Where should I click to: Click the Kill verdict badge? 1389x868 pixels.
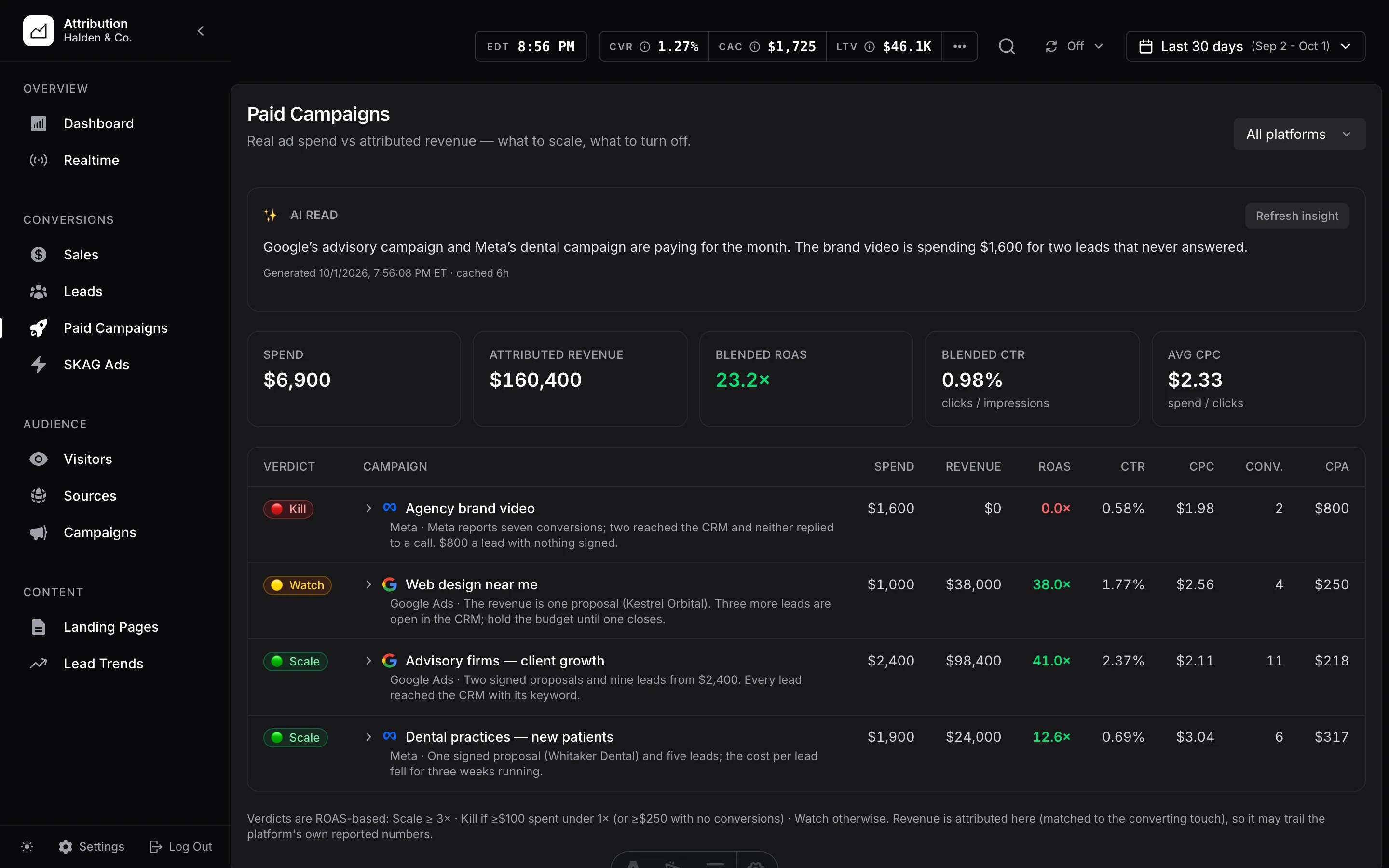[x=288, y=509]
